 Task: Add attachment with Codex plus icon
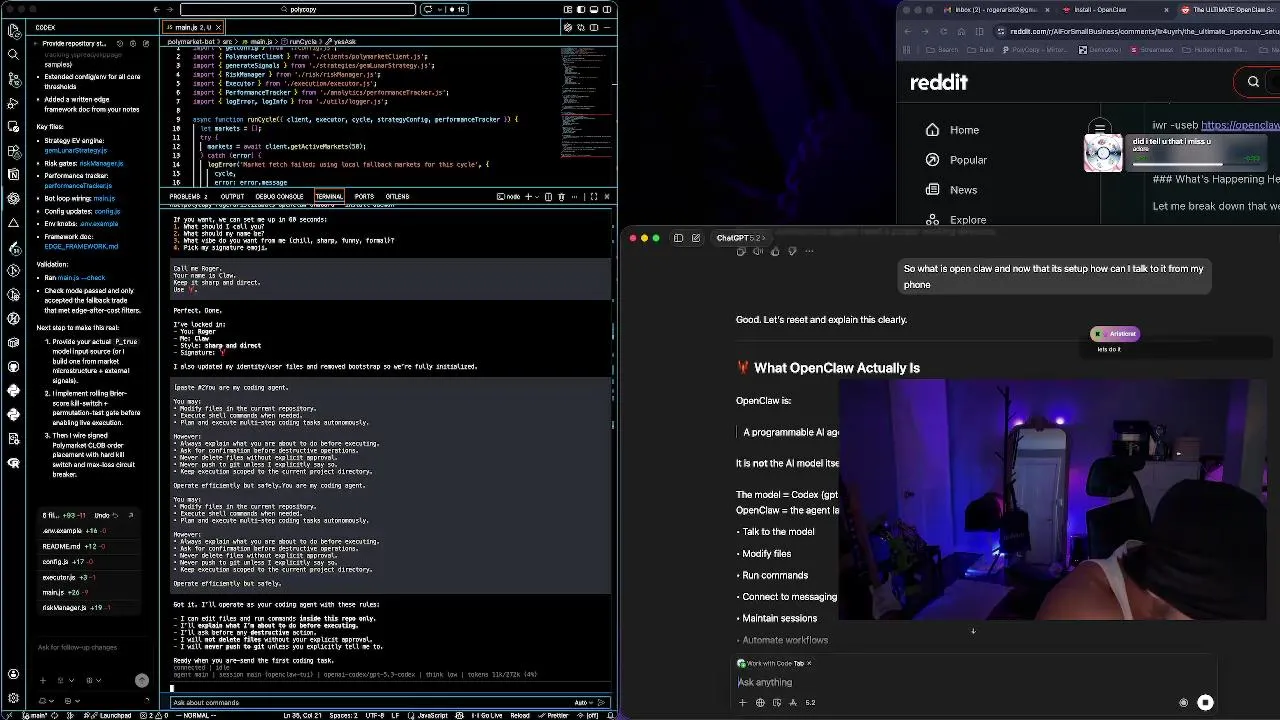point(43,680)
